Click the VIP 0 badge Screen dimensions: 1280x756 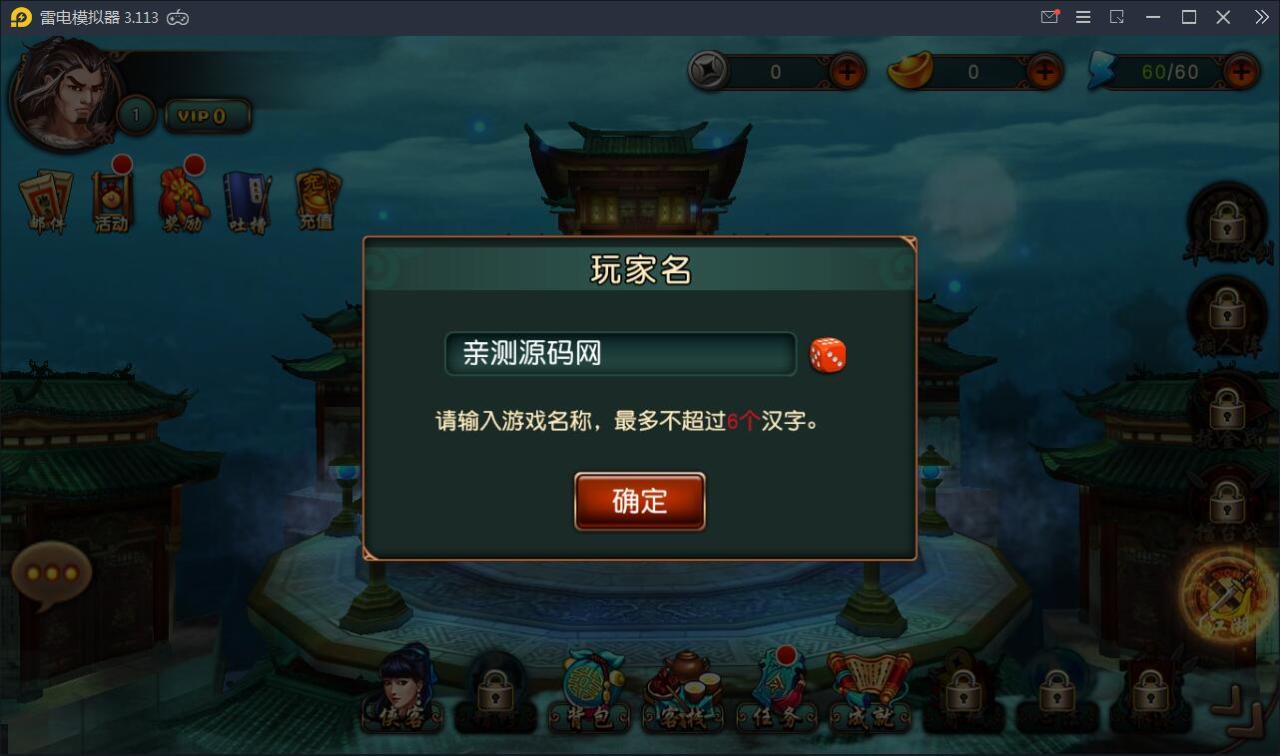pos(207,116)
